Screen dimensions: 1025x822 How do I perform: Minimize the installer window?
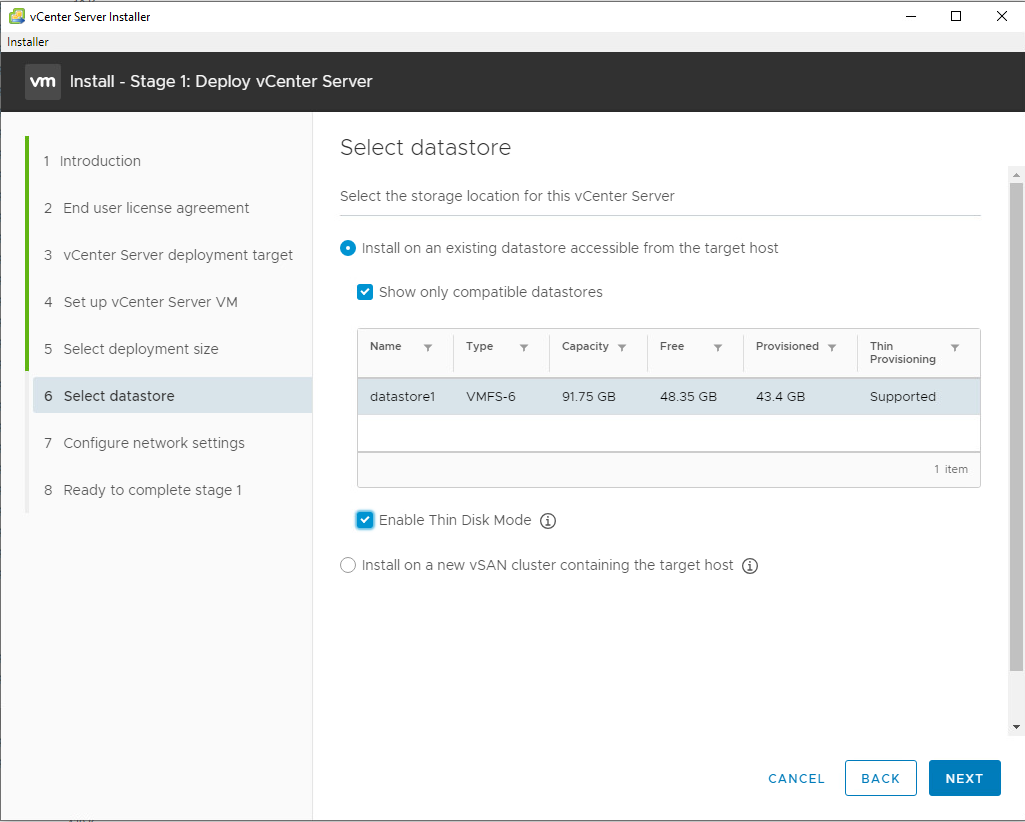[911, 16]
